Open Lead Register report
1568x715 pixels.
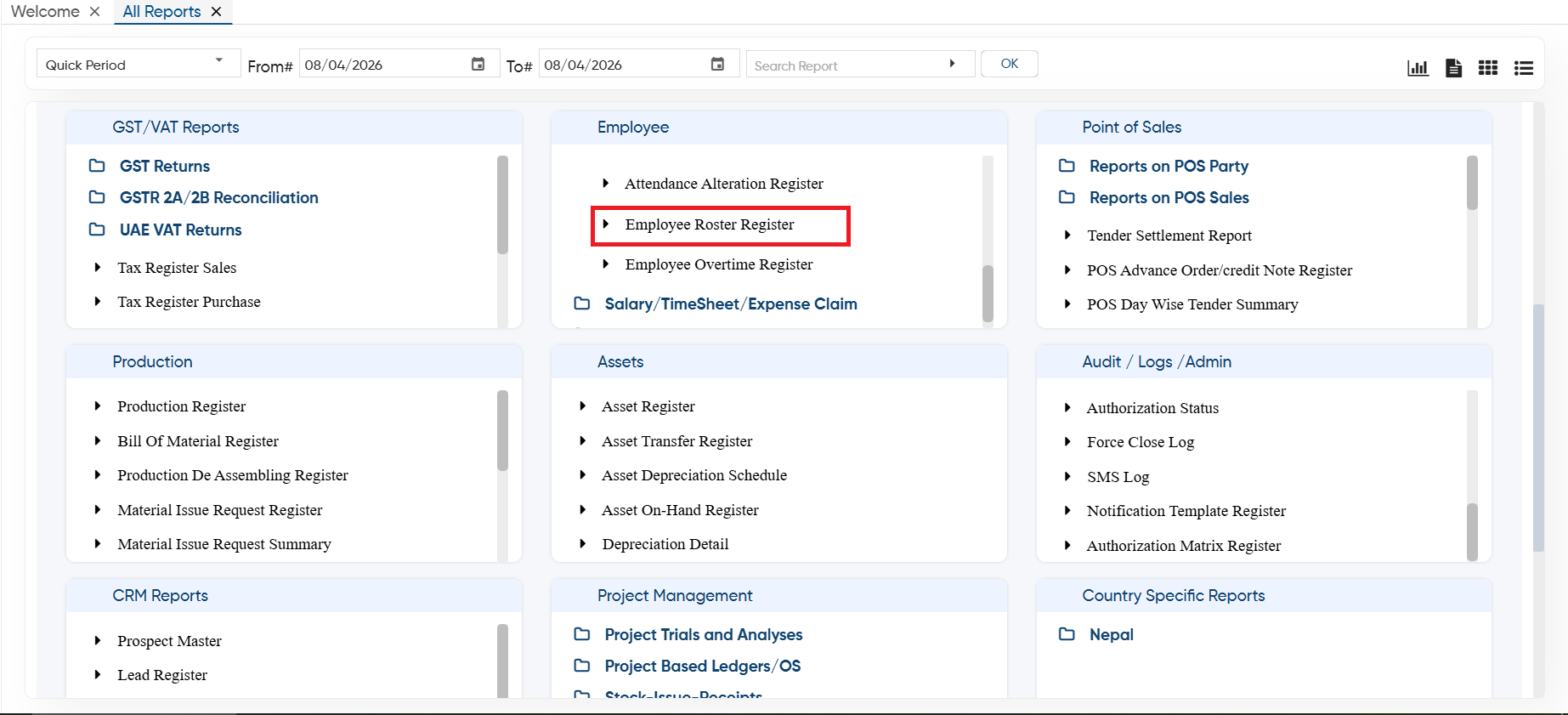click(162, 675)
